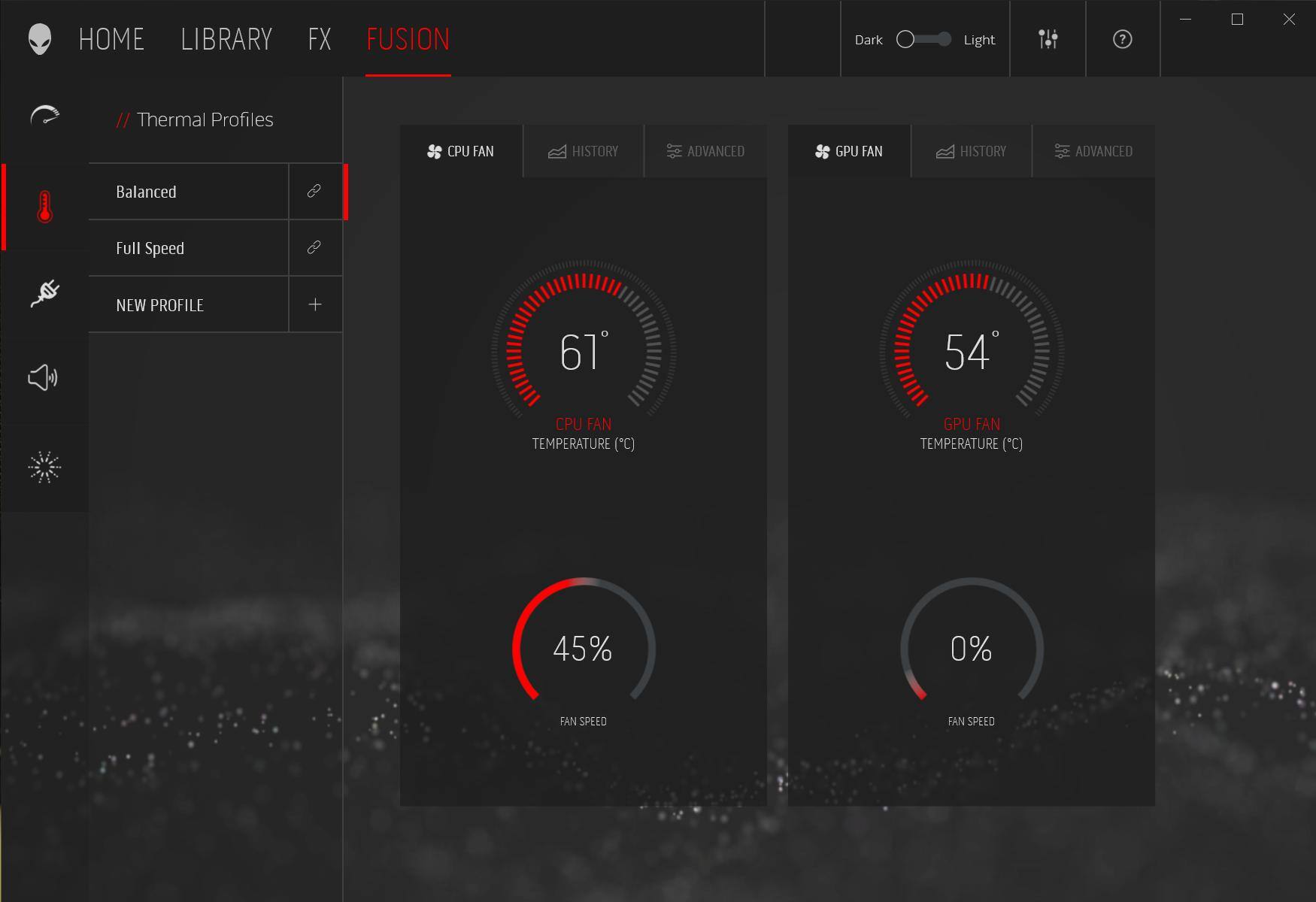
Task: Add a profile with the plus button
Action: [x=315, y=304]
